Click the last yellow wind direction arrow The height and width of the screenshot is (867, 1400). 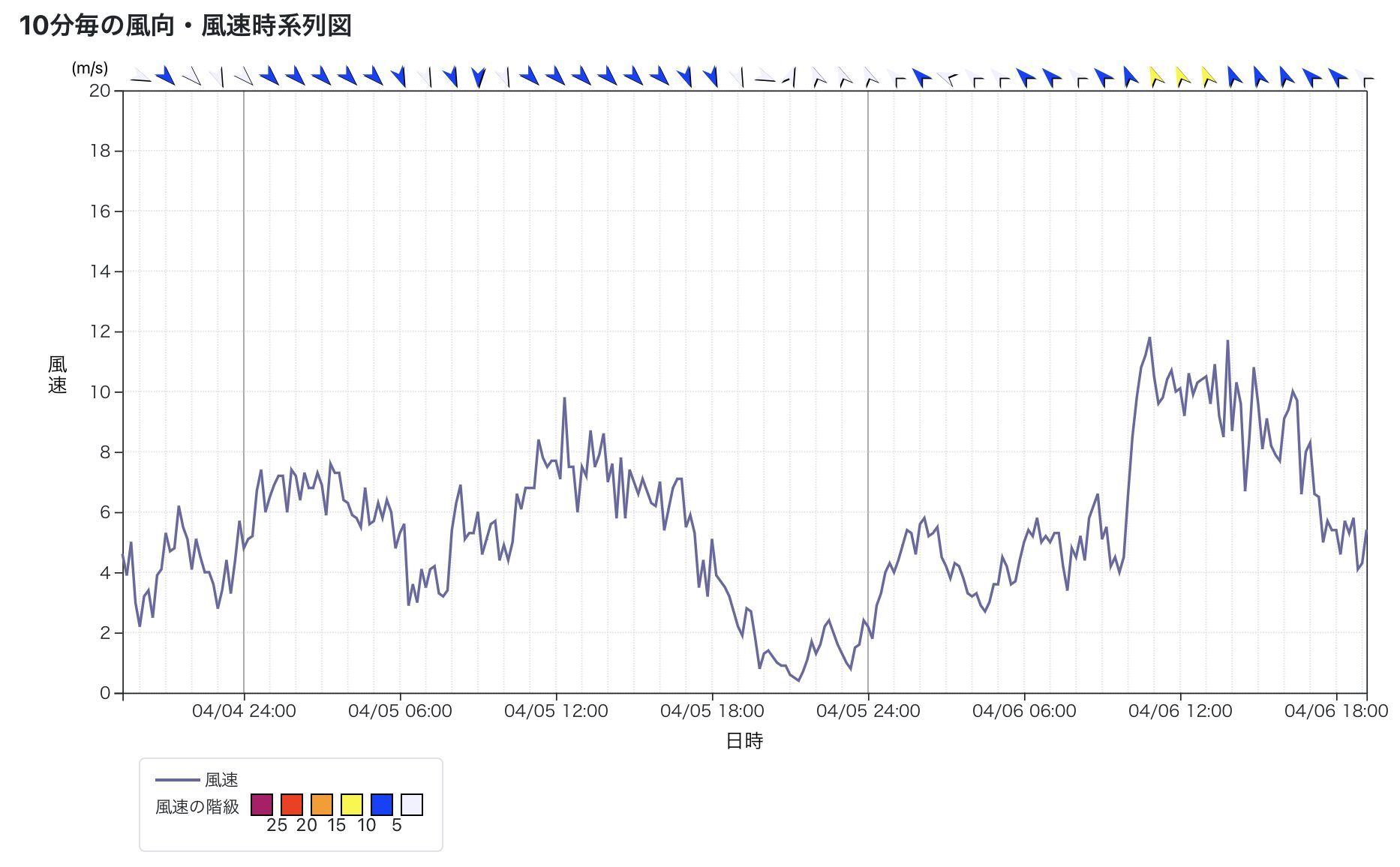click(1209, 76)
